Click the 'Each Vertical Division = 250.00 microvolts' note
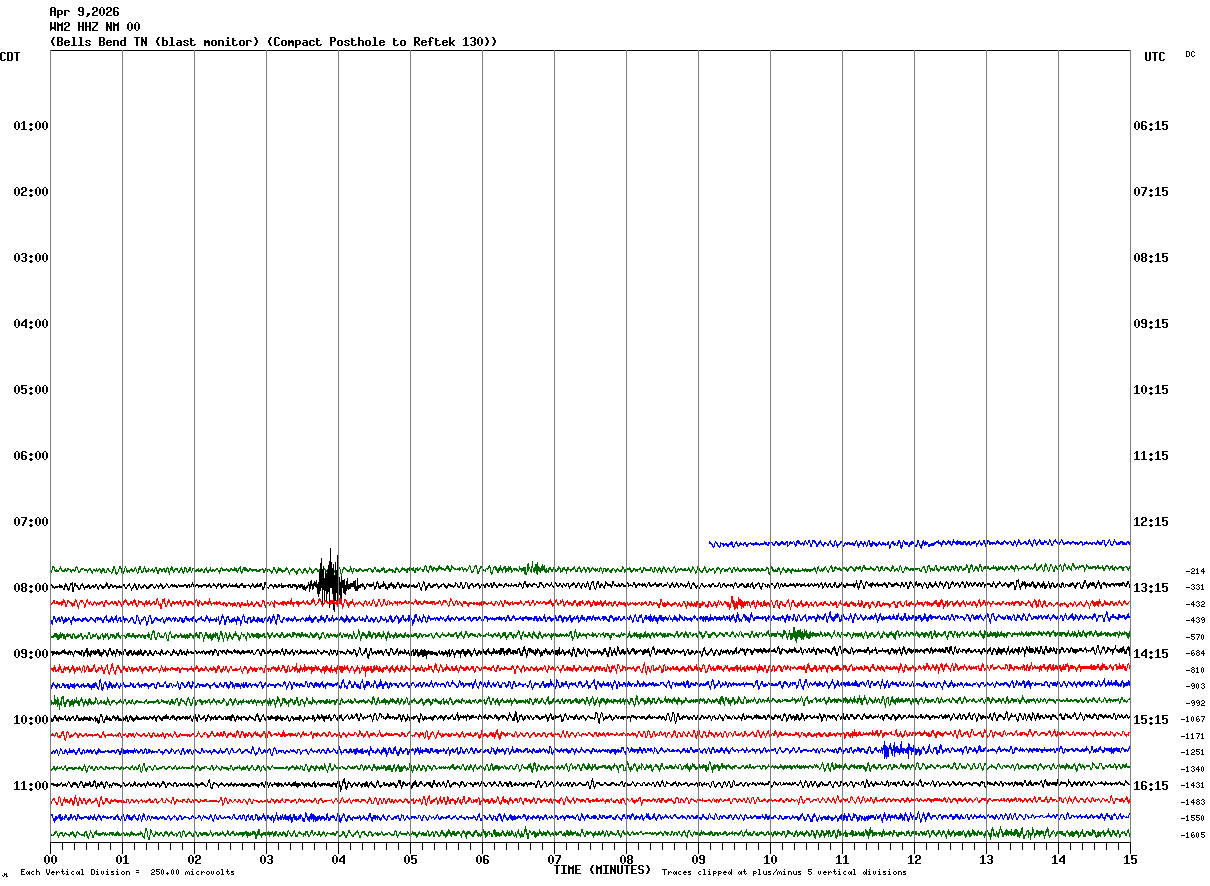The width and height of the screenshot is (1210, 886). tap(127, 872)
